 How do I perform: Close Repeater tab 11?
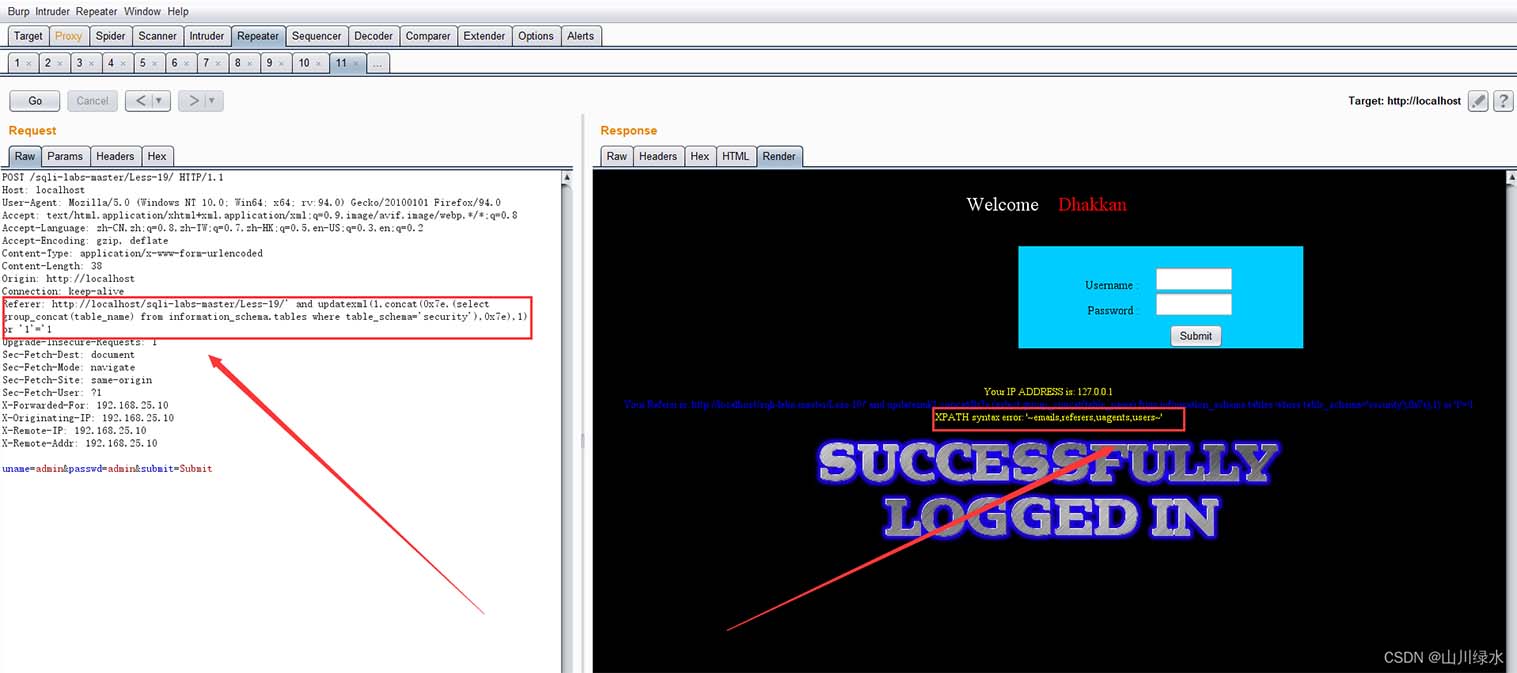pyautogui.click(x=355, y=64)
